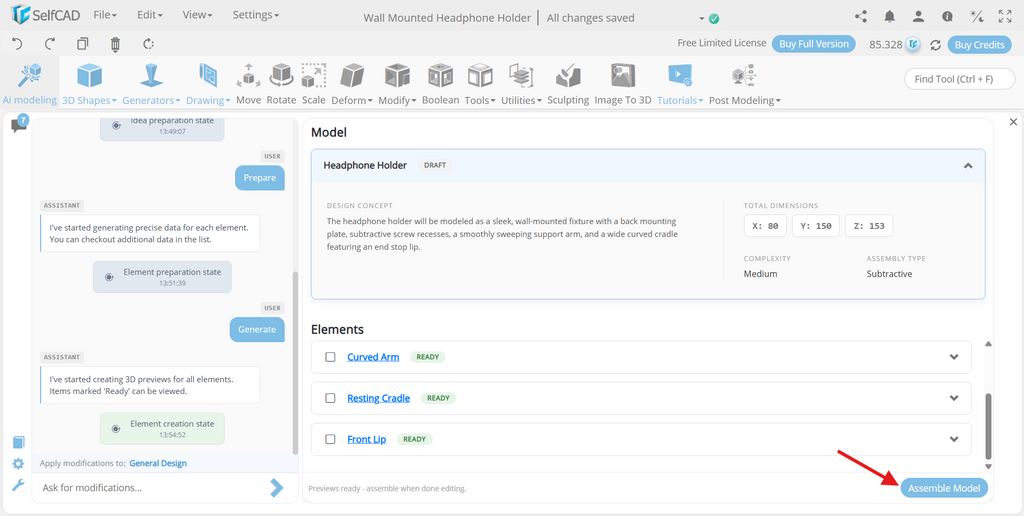Open the Modify tool
Screen dimensions: 1024x516
tap(397, 84)
